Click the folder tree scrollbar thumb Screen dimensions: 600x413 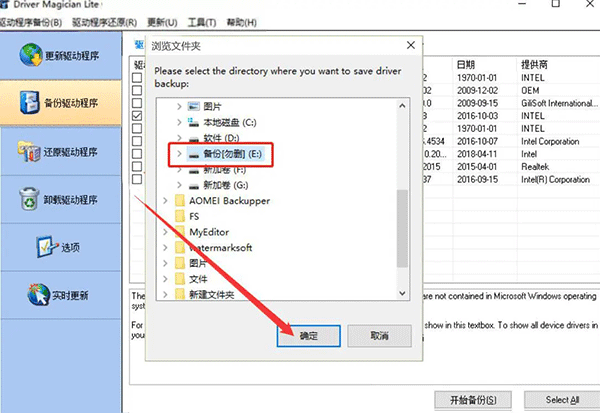pyautogui.click(x=402, y=229)
